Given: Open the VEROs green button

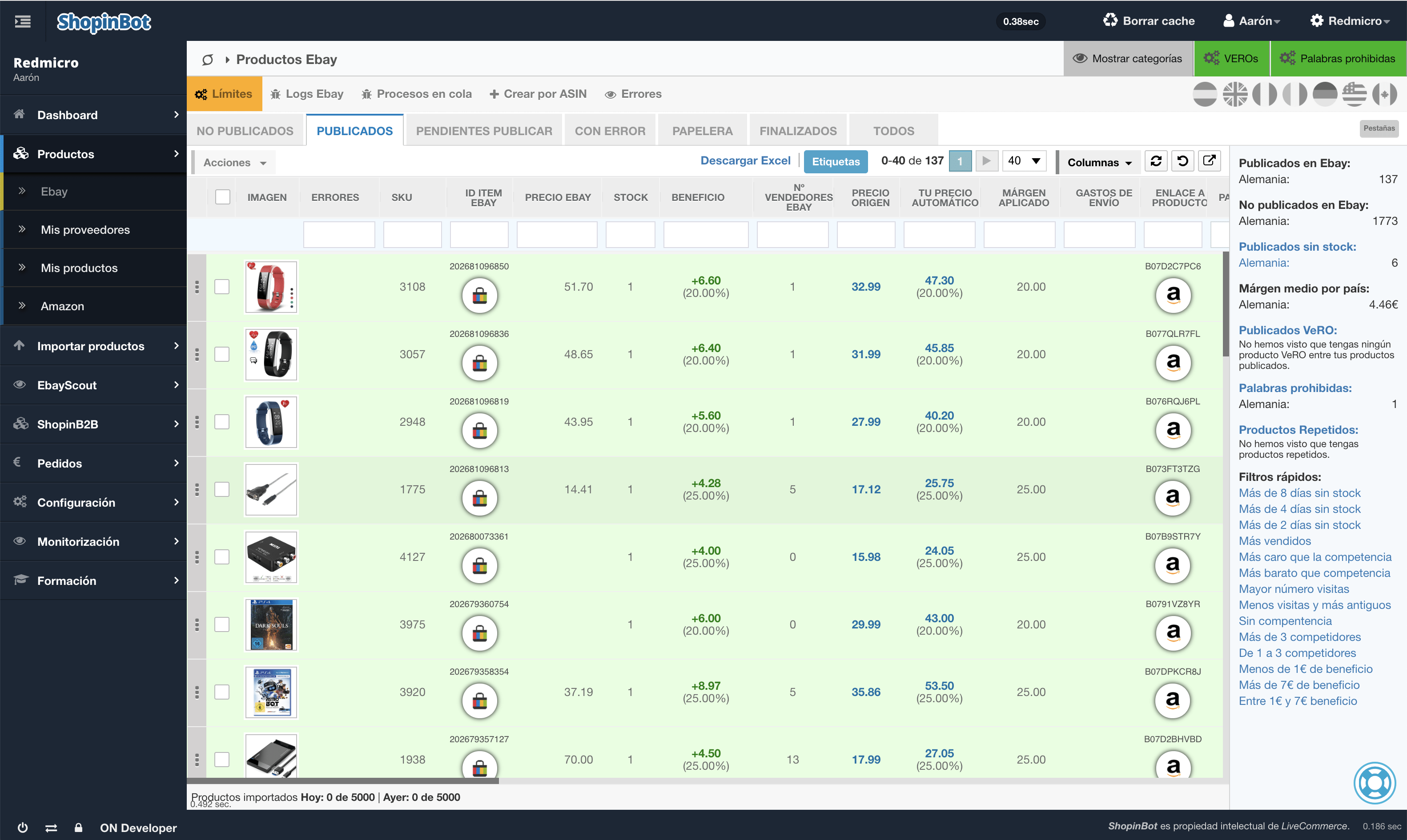Looking at the screenshot, I should click(1231, 58).
